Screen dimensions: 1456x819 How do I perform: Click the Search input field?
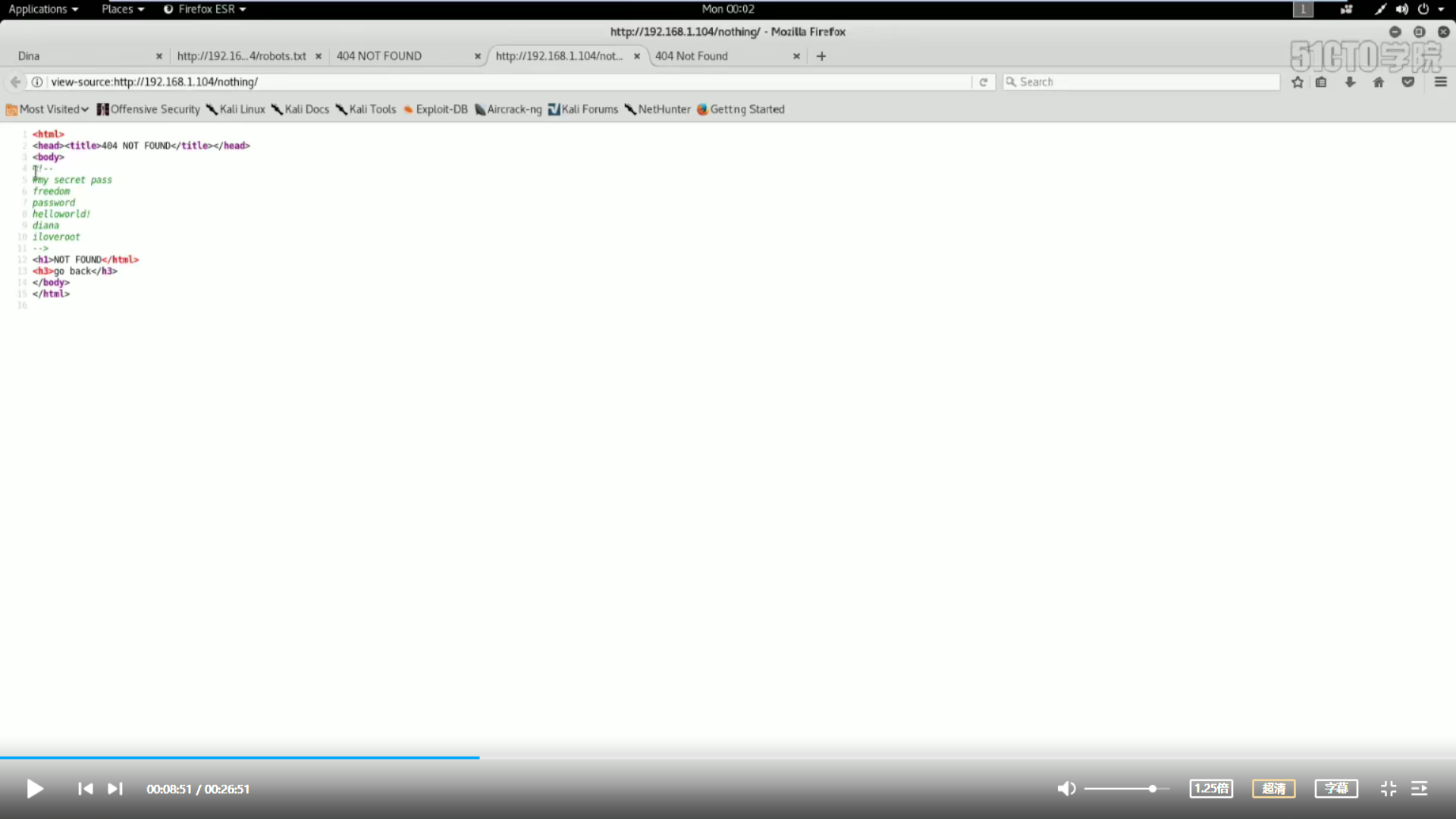(1141, 82)
